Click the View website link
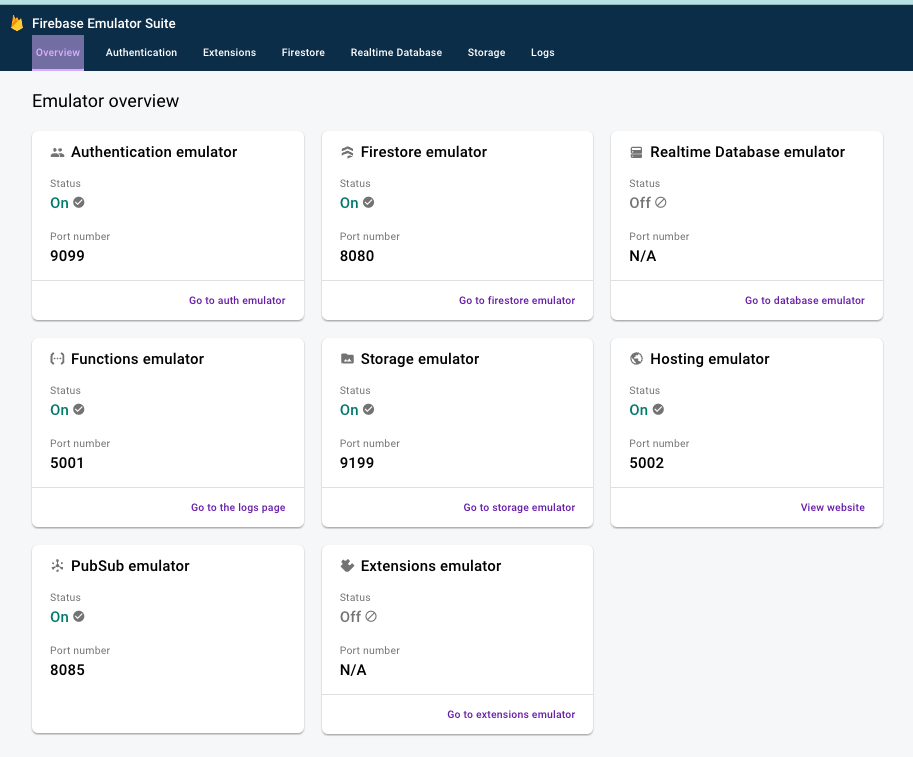The image size is (913, 757). (x=833, y=507)
